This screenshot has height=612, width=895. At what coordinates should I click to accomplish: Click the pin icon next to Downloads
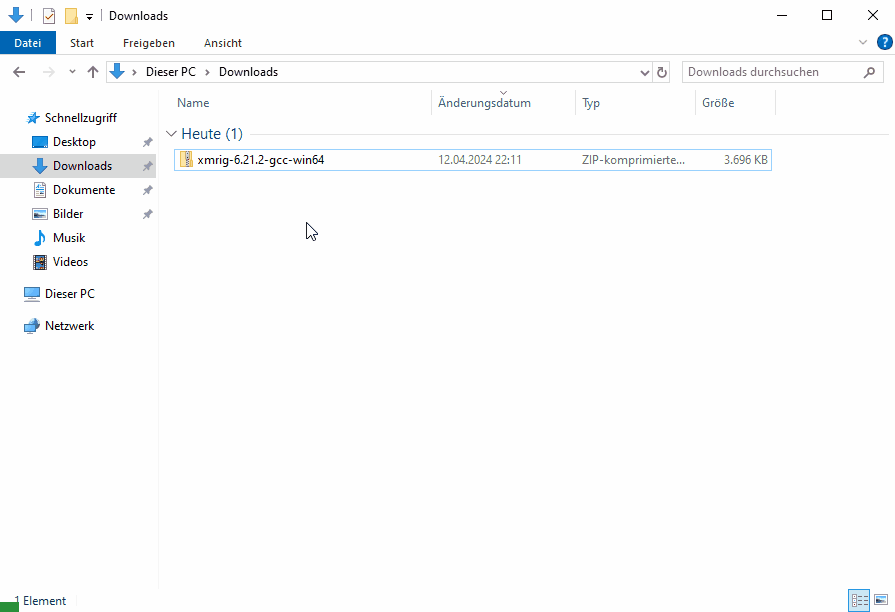click(x=147, y=166)
